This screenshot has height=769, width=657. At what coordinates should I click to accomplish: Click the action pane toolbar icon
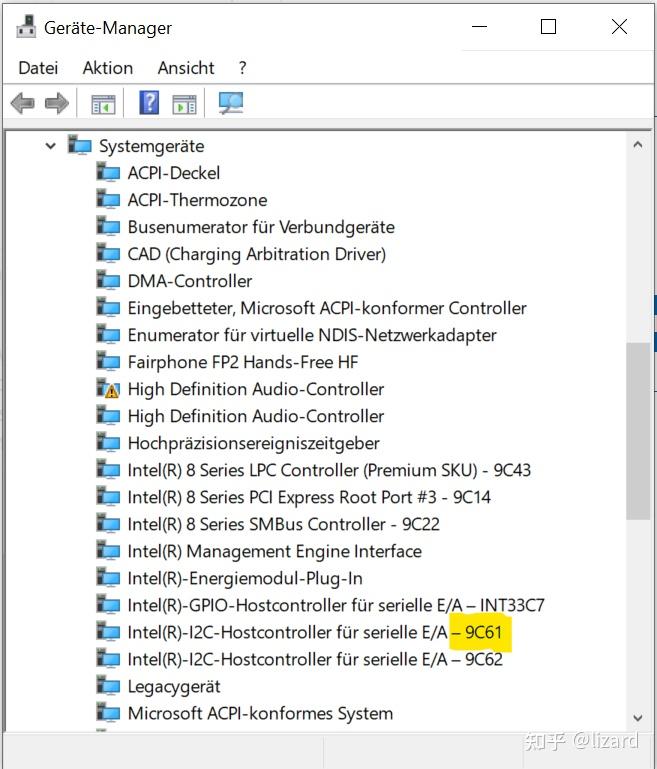coord(184,104)
